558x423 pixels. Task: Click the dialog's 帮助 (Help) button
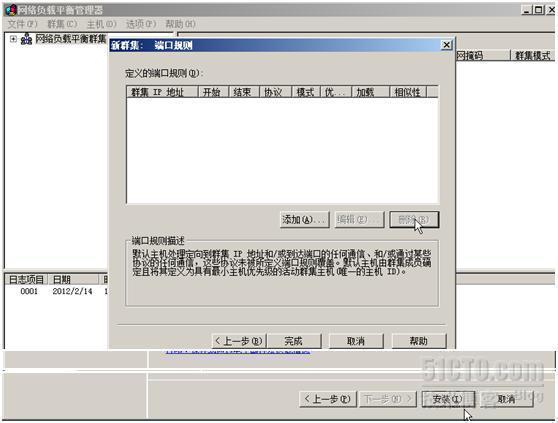[419, 341]
